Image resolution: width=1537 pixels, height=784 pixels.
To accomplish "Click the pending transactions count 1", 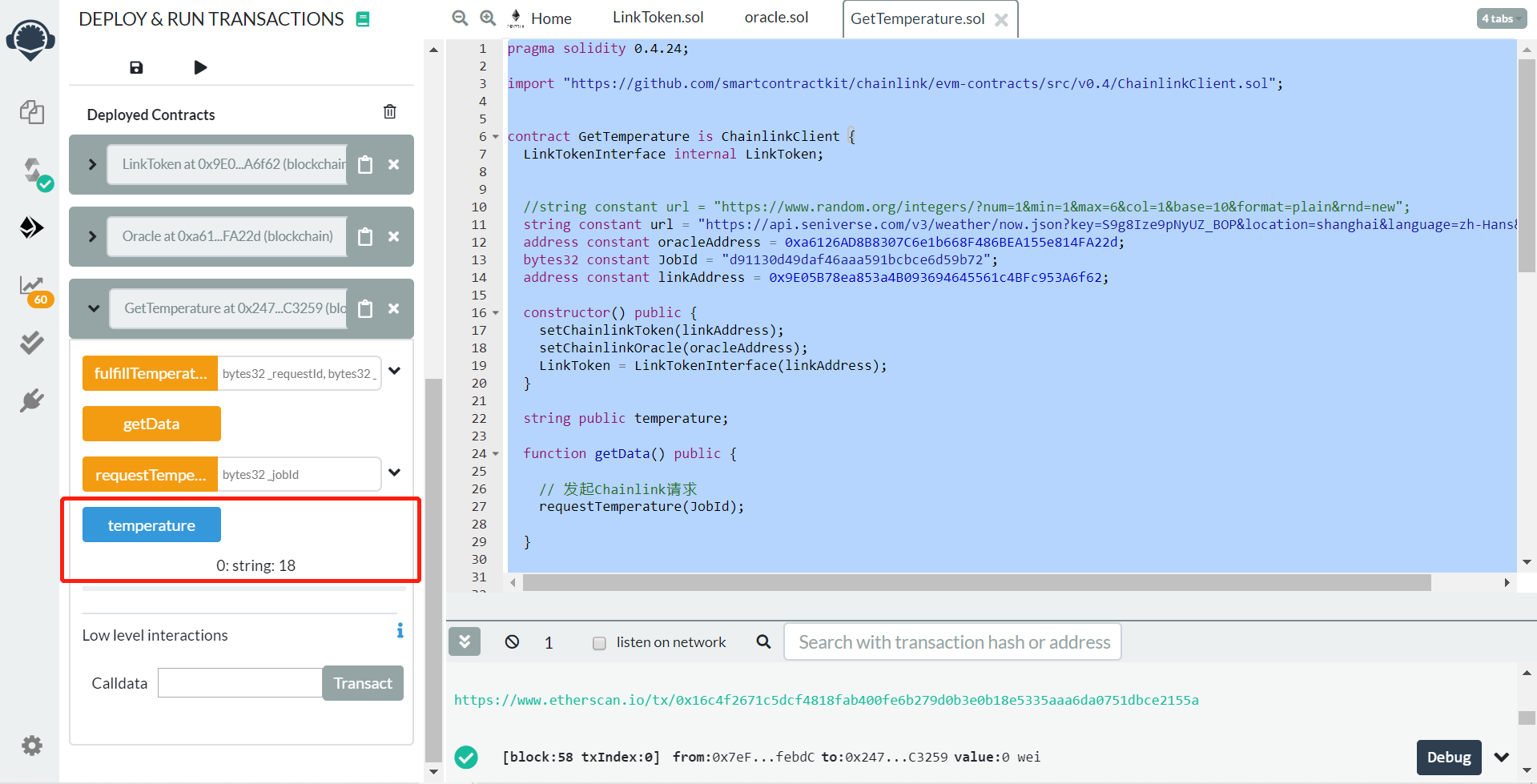I will click(x=549, y=642).
